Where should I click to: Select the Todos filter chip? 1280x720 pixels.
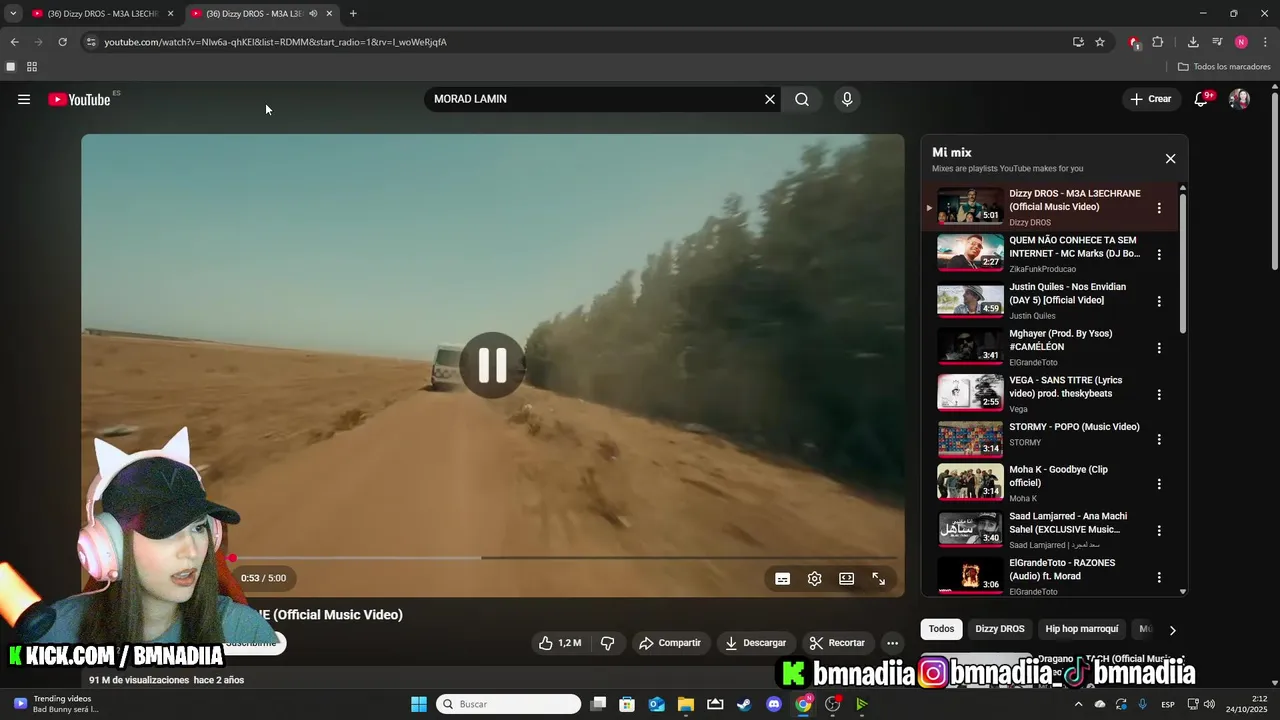[941, 629]
